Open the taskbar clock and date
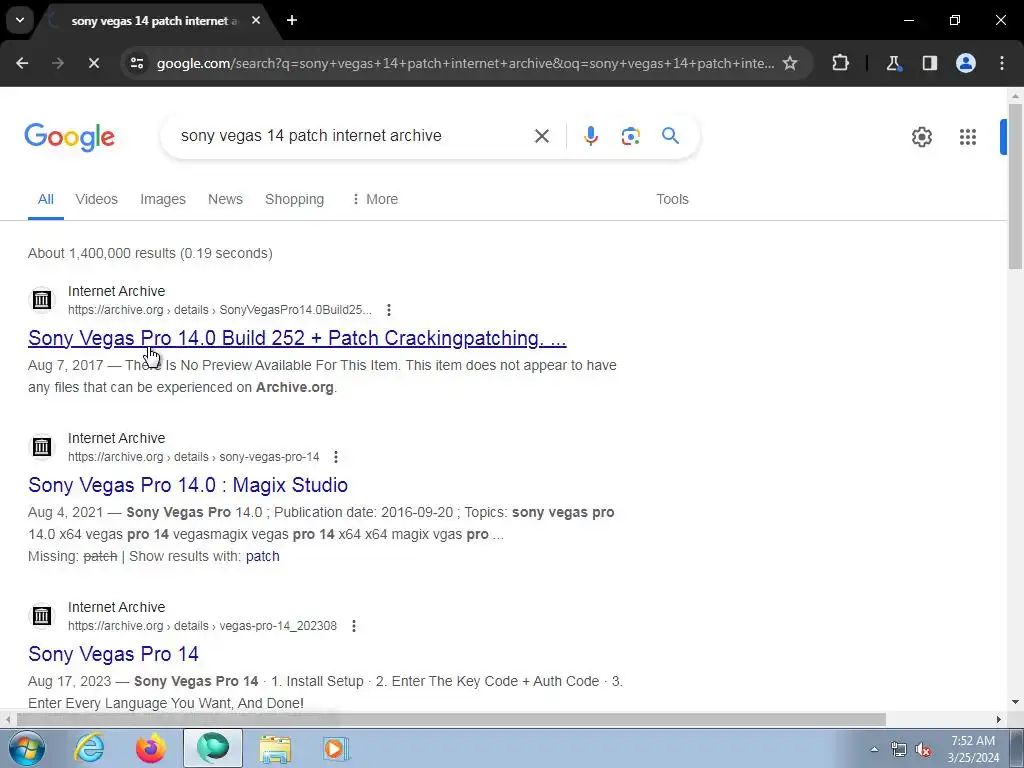 click(x=973, y=749)
